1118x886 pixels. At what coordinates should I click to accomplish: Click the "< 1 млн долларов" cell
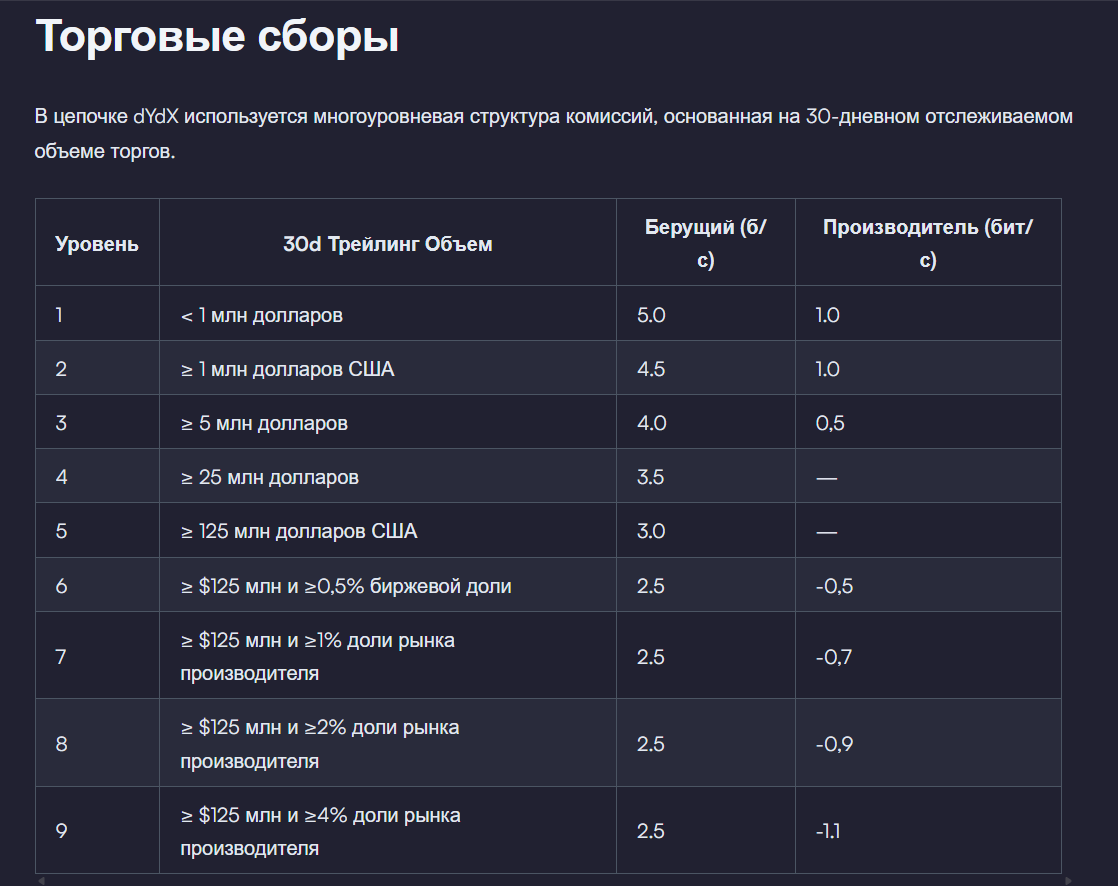tap(262, 315)
